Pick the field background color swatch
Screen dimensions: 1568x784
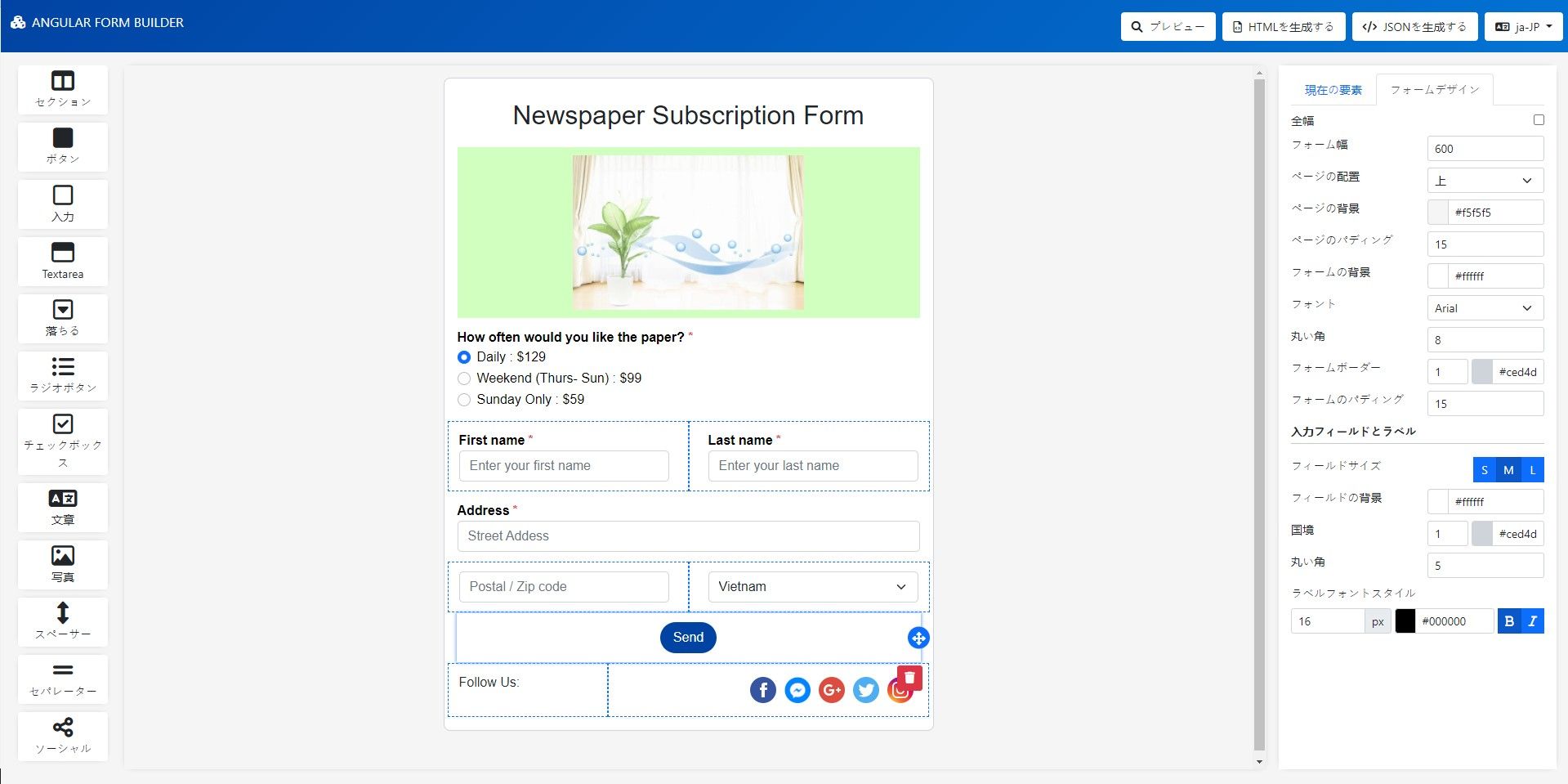[x=1438, y=502]
